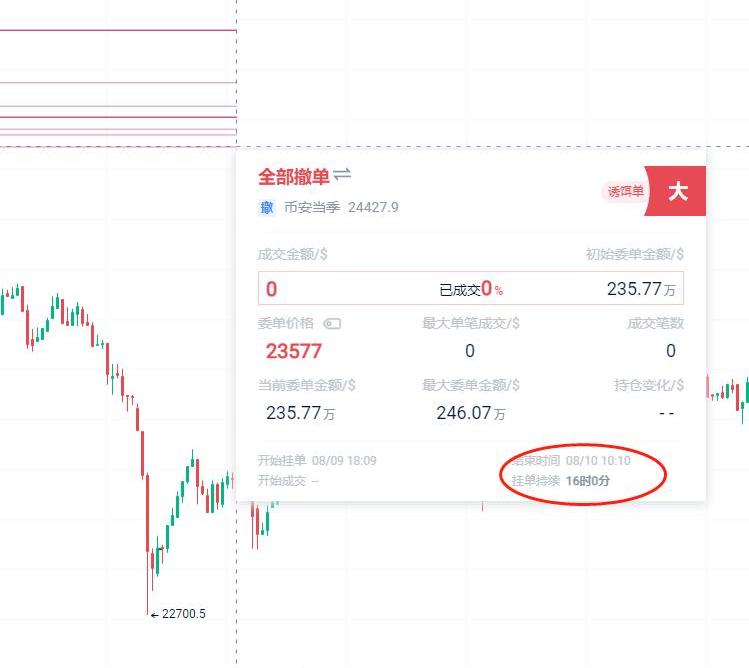Click the 全部撤单 title text

[x=294, y=177]
